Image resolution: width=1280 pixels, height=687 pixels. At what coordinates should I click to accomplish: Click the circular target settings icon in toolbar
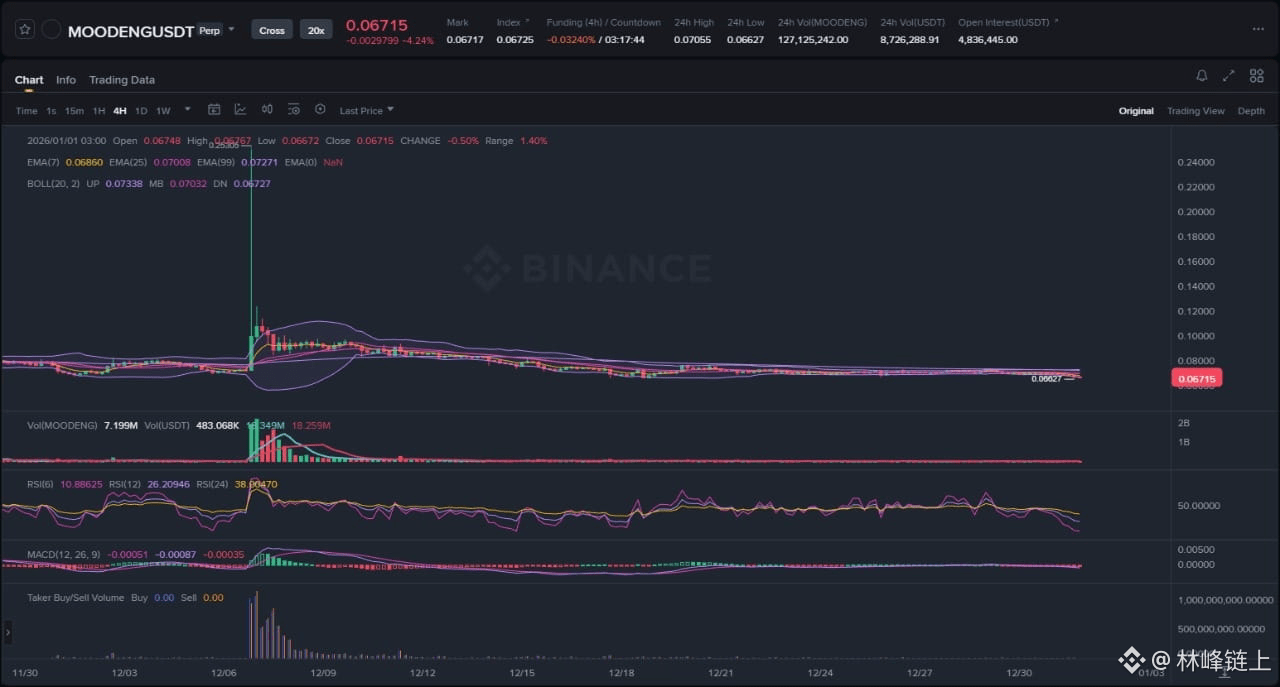pyautogui.click(x=320, y=110)
